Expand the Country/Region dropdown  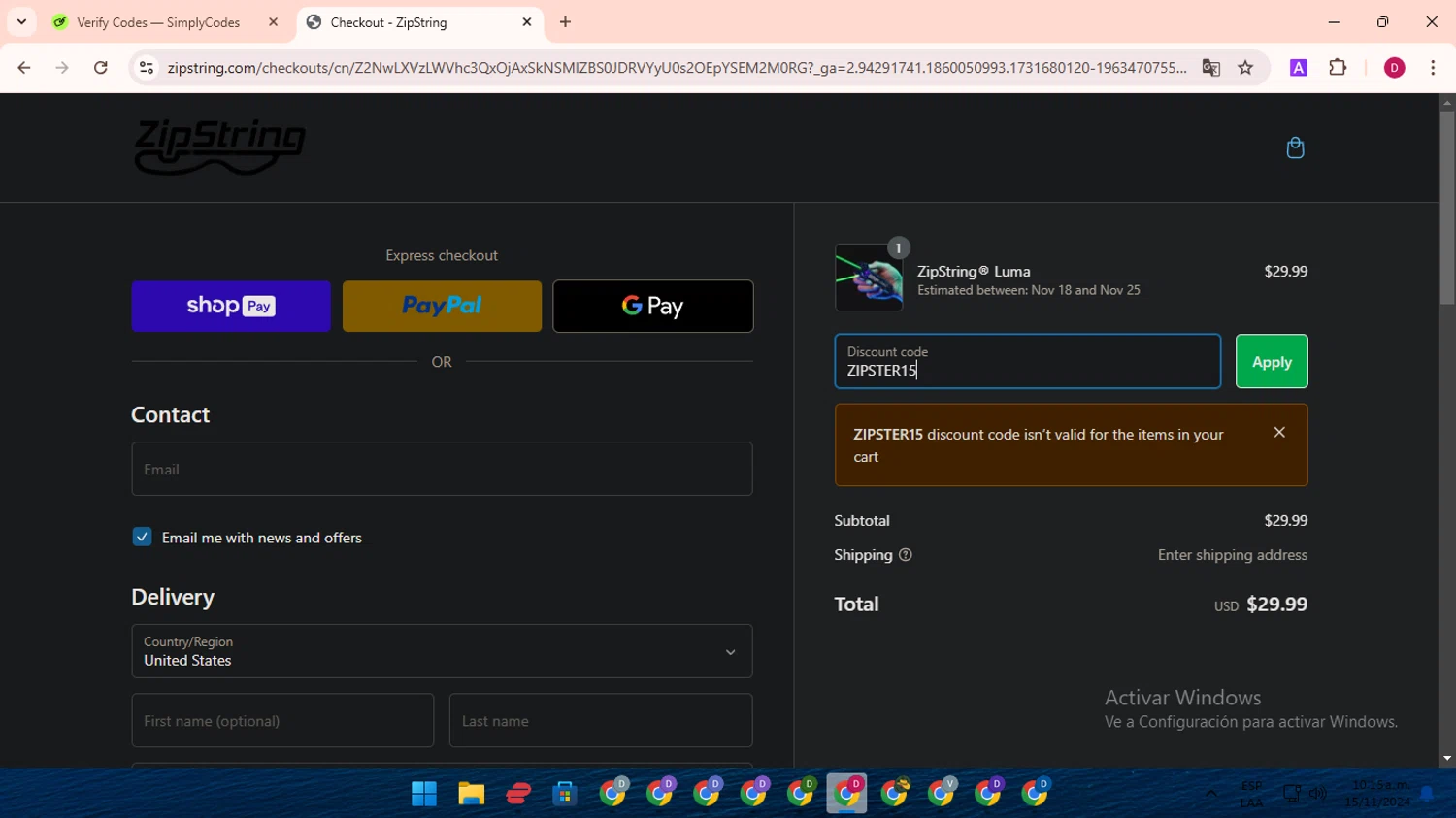(442, 651)
